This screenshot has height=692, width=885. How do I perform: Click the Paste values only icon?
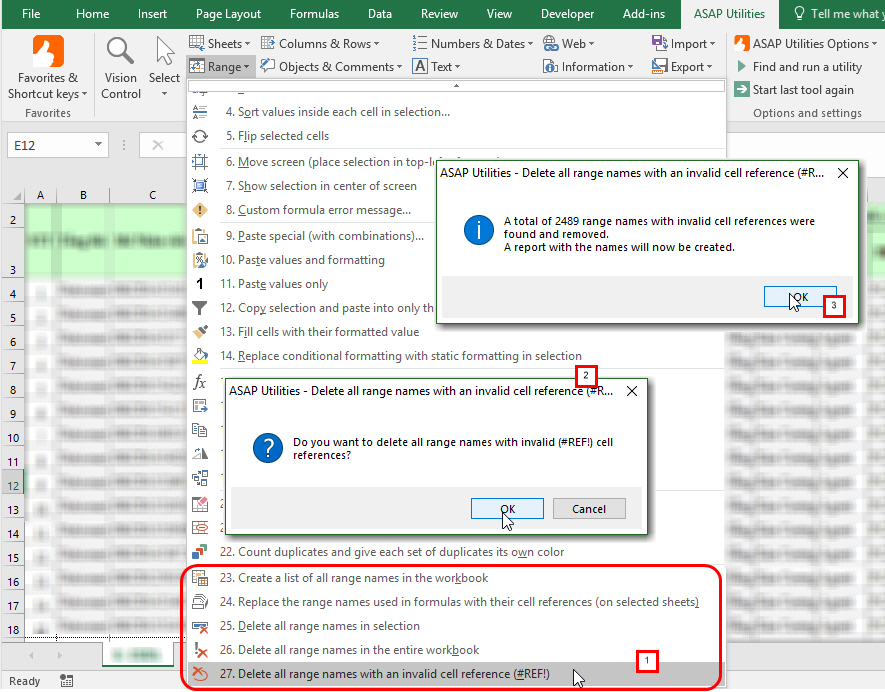[200, 284]
